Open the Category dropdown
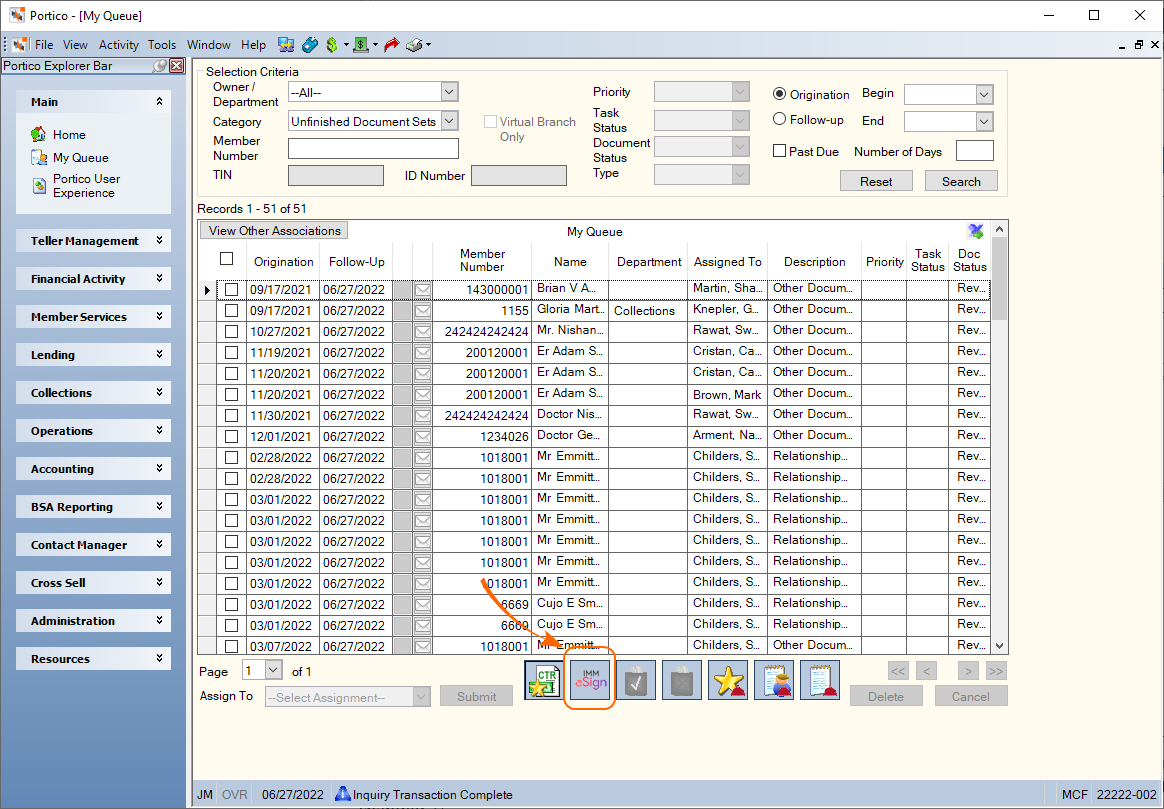This screenshot has height=809, width=1164. (449, 120)
